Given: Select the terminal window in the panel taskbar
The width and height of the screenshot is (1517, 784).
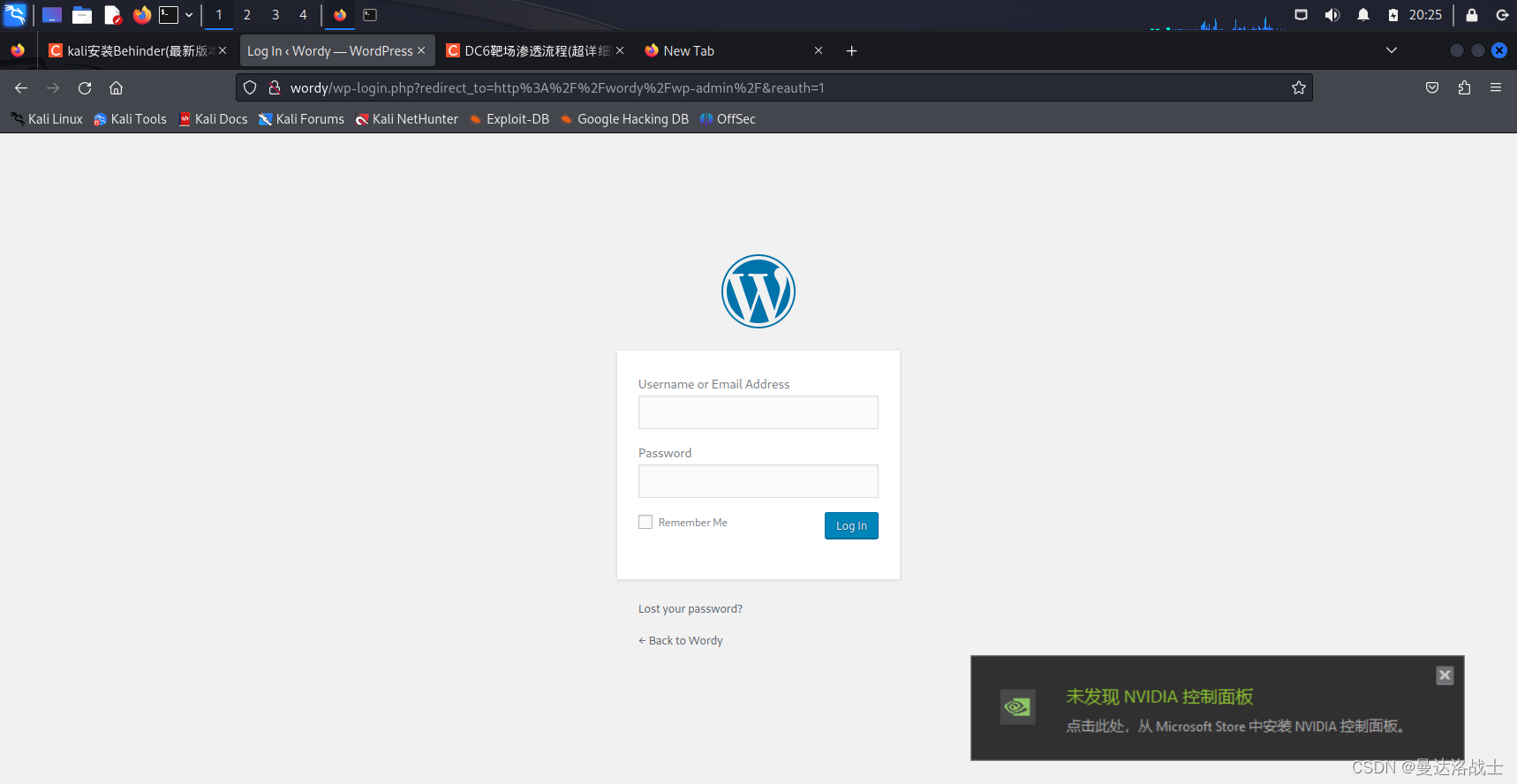Looking at the screenshot, I should (x=370, y=15).
